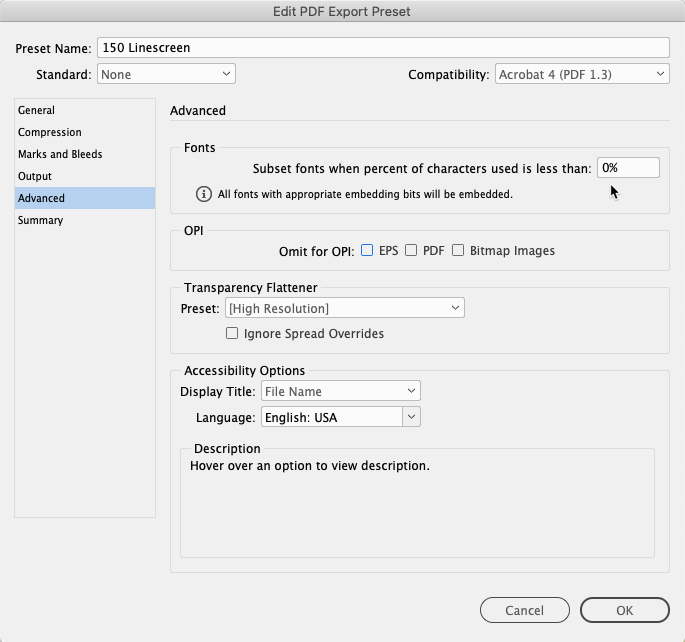685x642 pixels.
Task: Enable EPS omit for OPI checkbox
Action: [367, 250]
